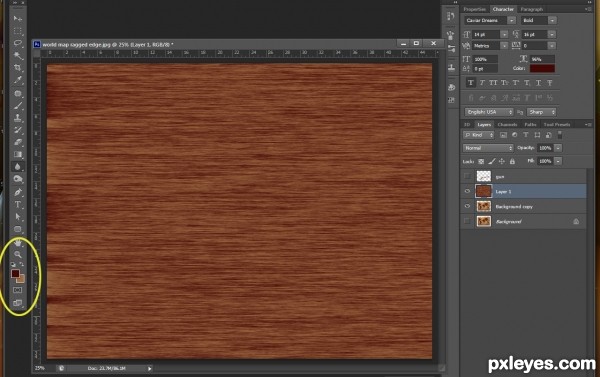This screenshot has height=377, width=600.
Task: Show the hidden Background layer
Action: tap(467, 221)
